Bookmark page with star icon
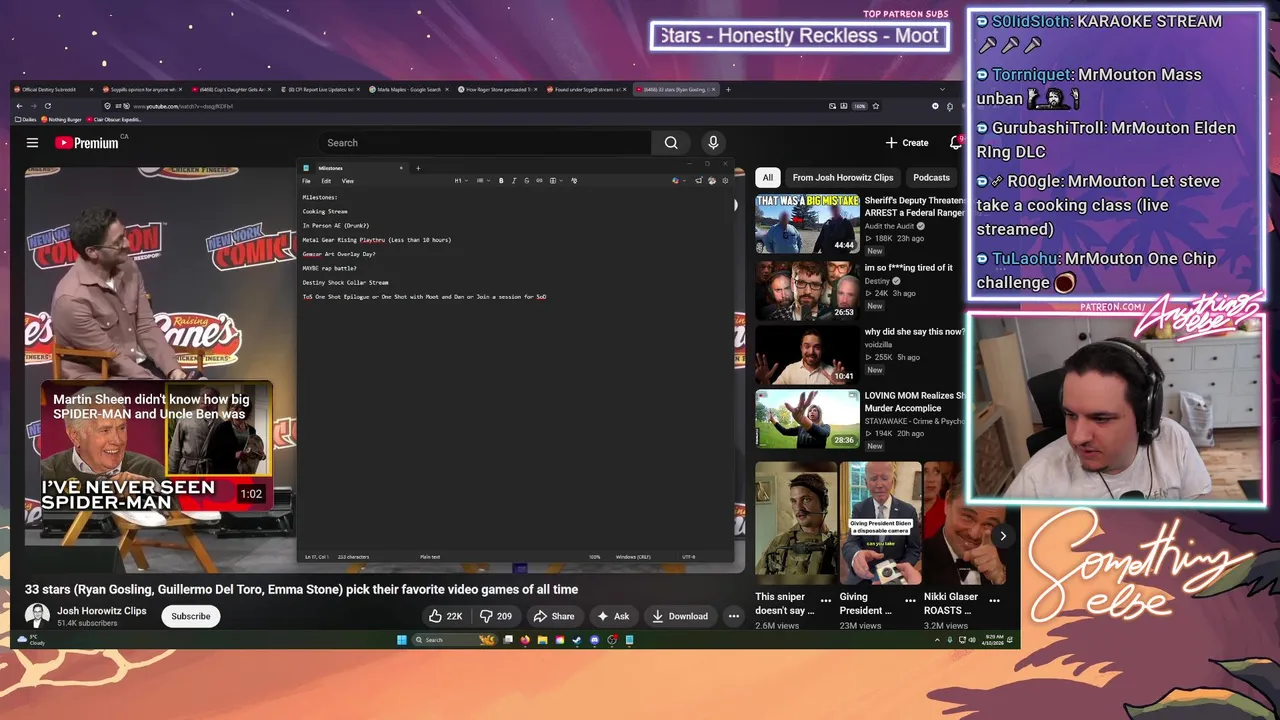Viewport: 1280px width, 720px height. (875, 106)
